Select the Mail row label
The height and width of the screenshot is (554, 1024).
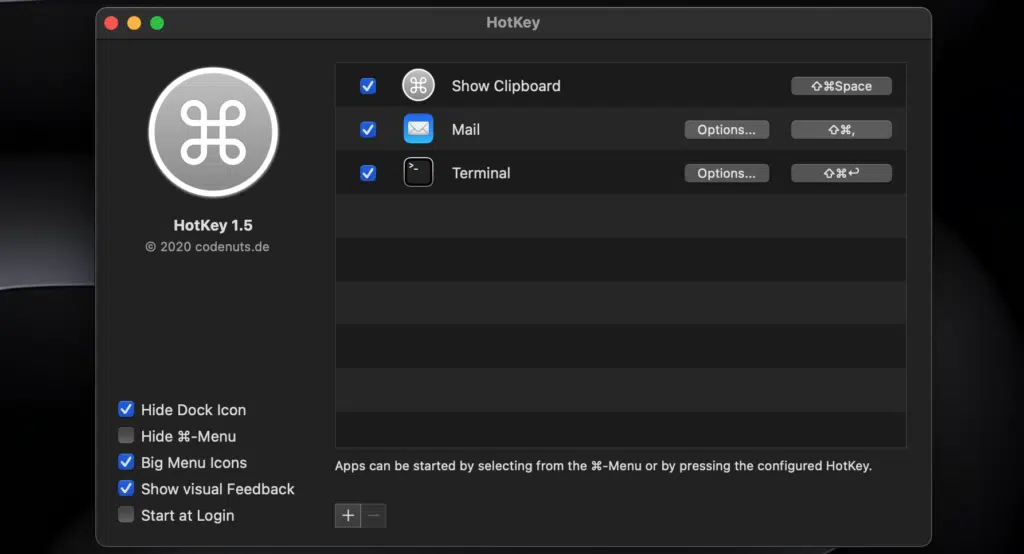[x=466, y=129]
